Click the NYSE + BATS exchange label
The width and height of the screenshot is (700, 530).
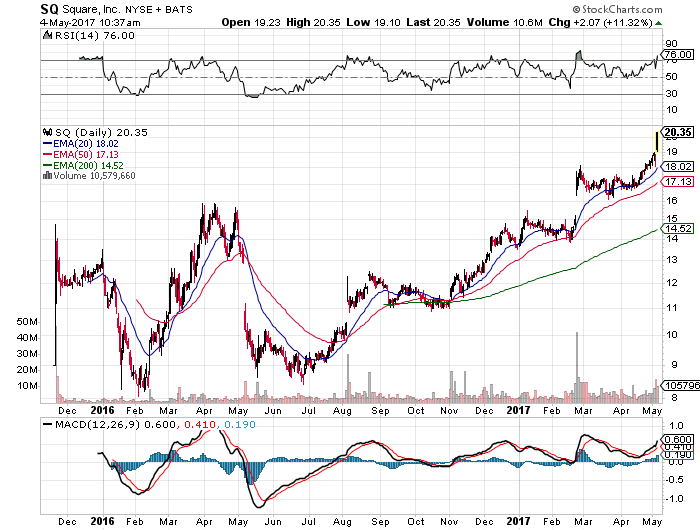point(159,9)
